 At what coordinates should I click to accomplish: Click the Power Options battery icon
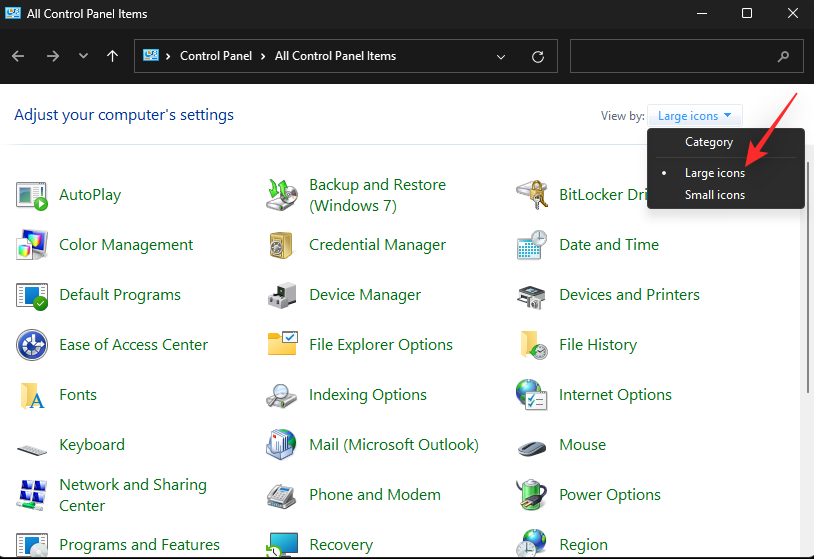(531, 495)
